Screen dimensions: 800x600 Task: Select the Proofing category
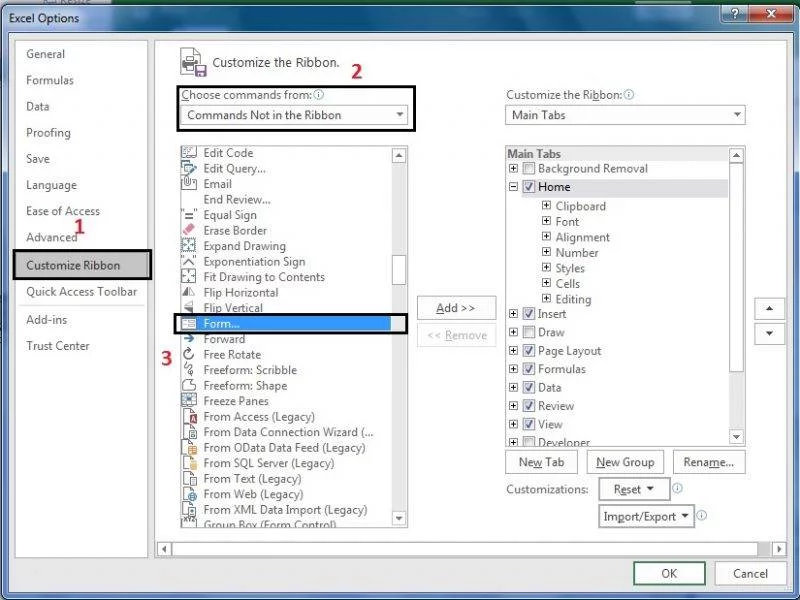[x=48, y=133]
